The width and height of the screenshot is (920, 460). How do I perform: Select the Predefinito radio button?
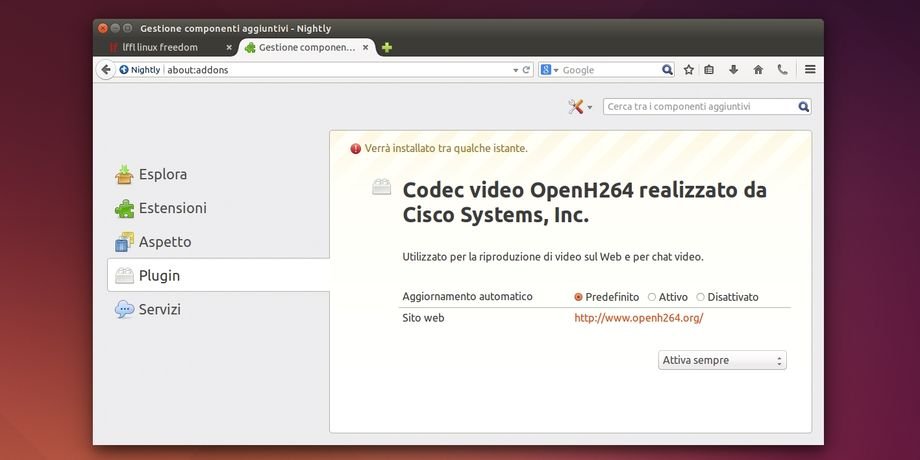579,297
